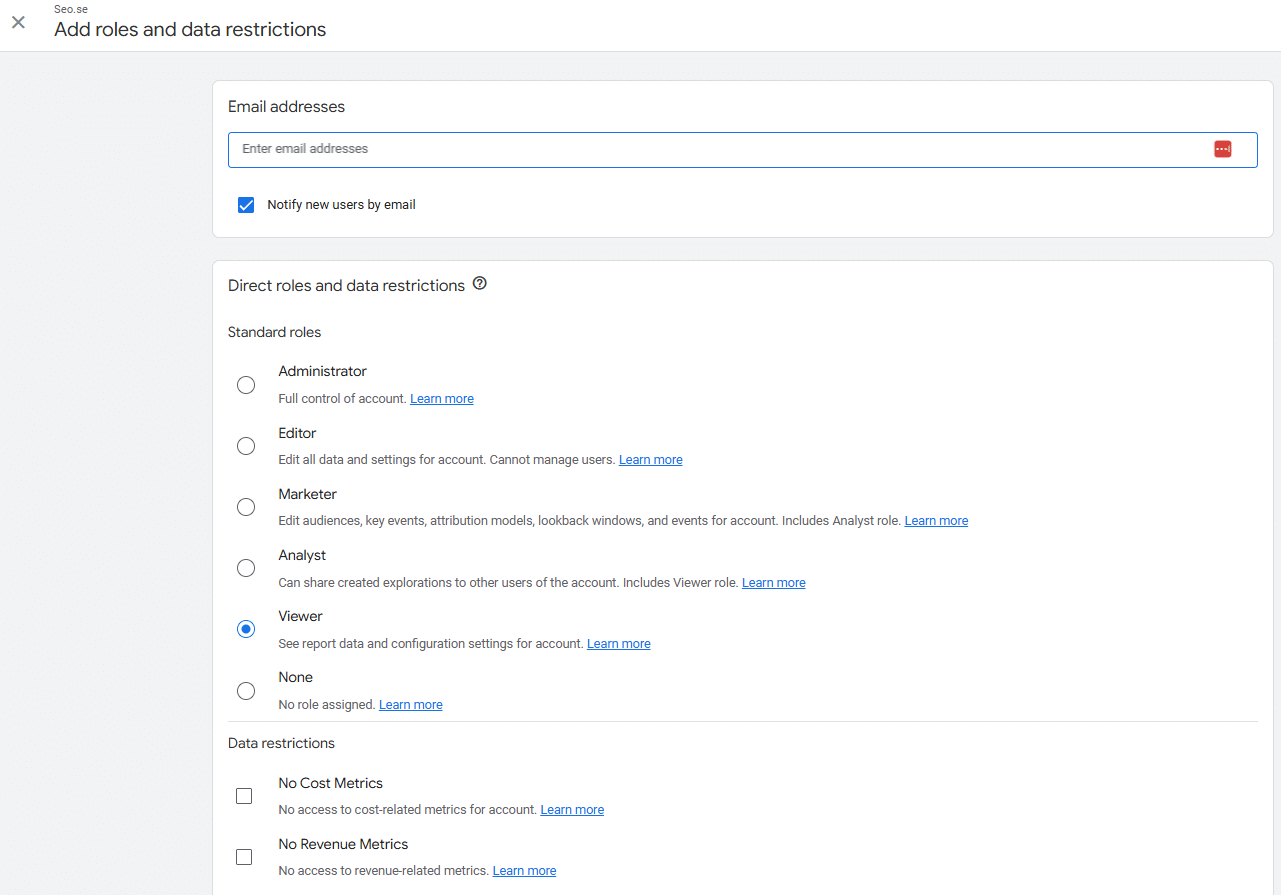Select the Marketer radio button
This screenshot has height=895, width=1281.
(246, 507)
